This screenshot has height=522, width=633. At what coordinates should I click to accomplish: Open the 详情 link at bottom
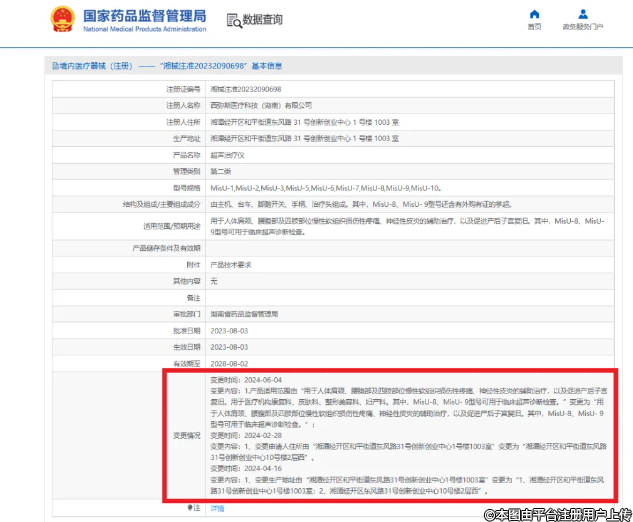[217, 509]
